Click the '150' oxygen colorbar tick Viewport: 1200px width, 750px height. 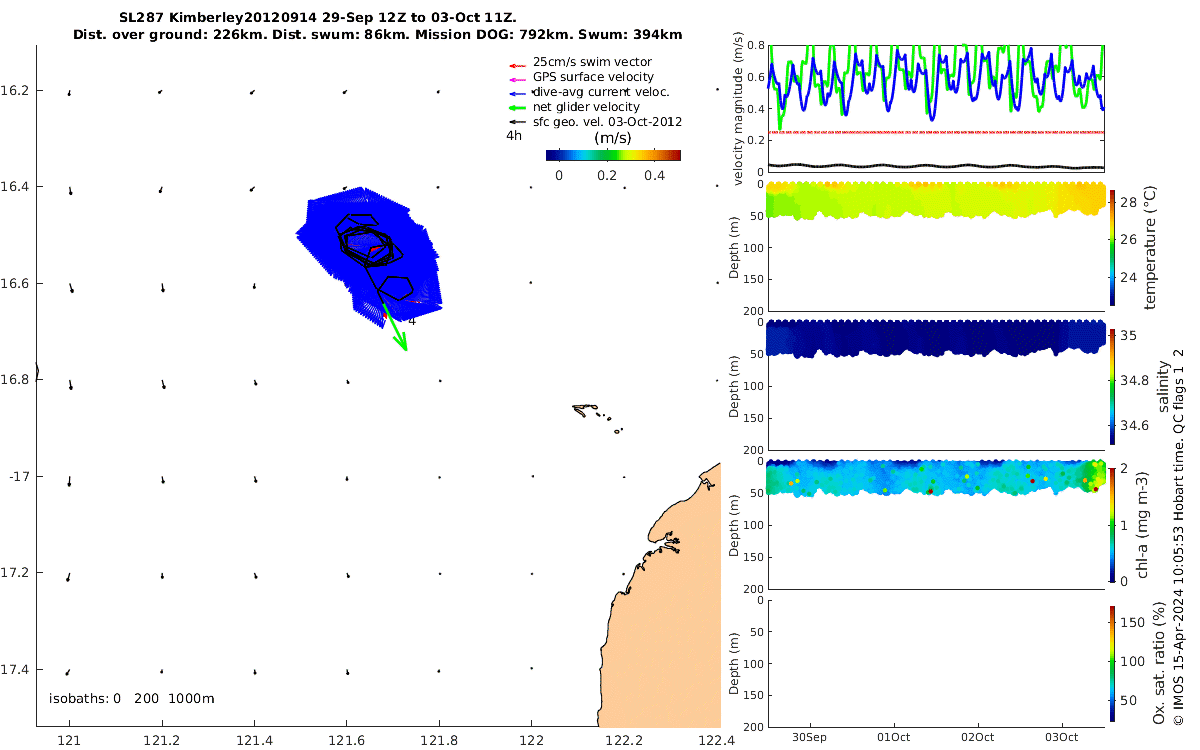tap(1130, 622)
